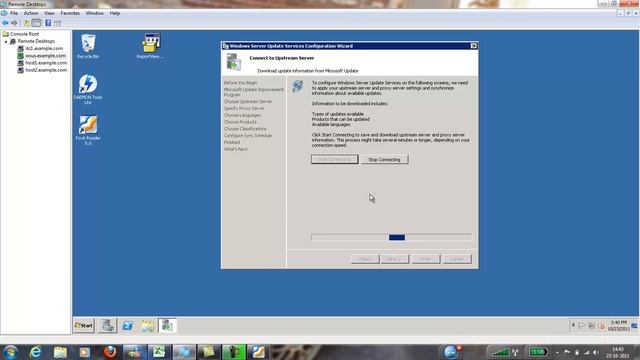This screenshot has height=360, width=640.
Task: Select wsus.example.com in the console tree
Action: (45, 56)
